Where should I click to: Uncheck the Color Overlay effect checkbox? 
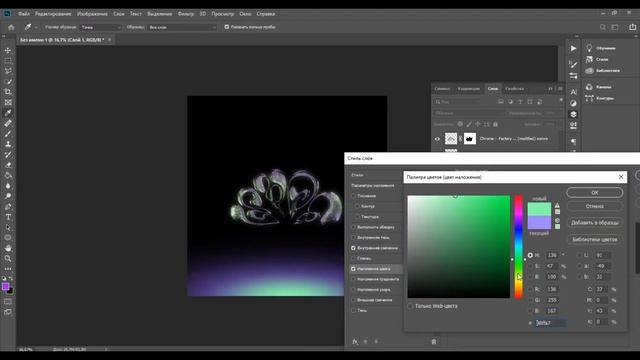[x=353, y=269]
